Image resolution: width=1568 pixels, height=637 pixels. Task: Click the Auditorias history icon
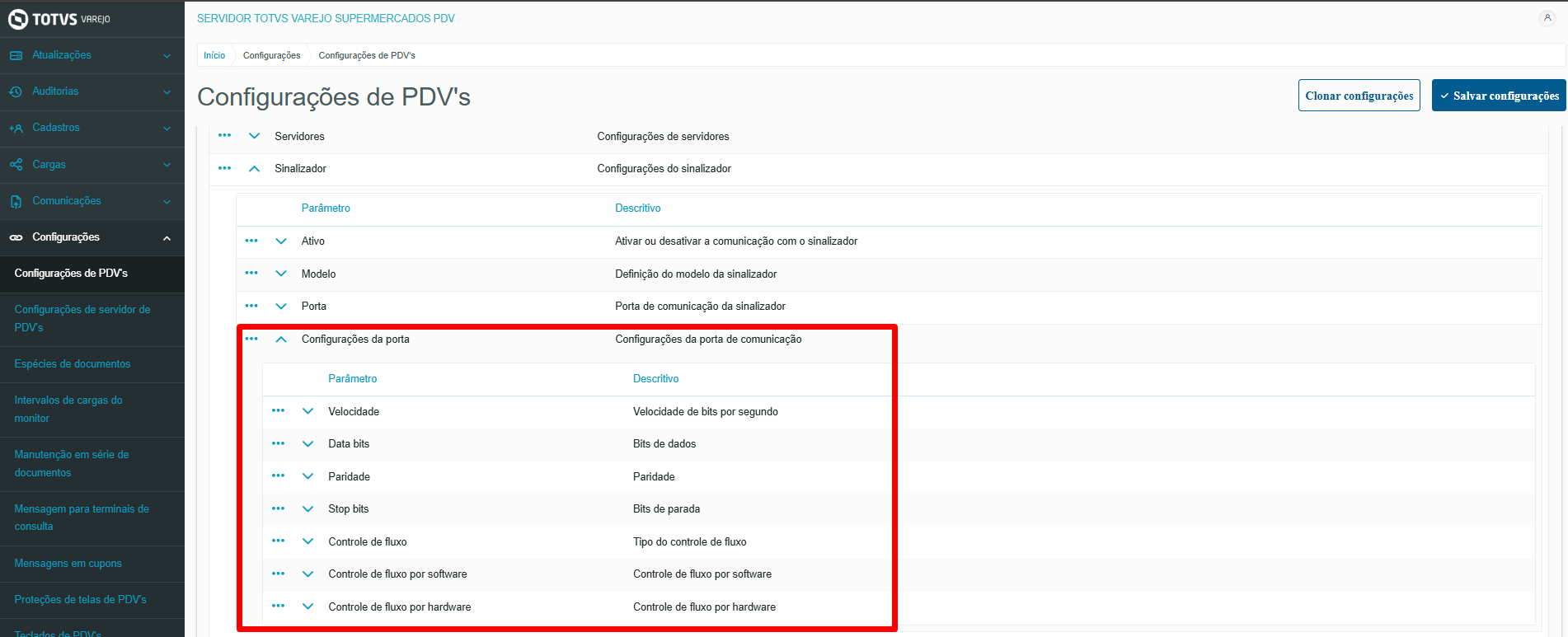pos(16,91)
